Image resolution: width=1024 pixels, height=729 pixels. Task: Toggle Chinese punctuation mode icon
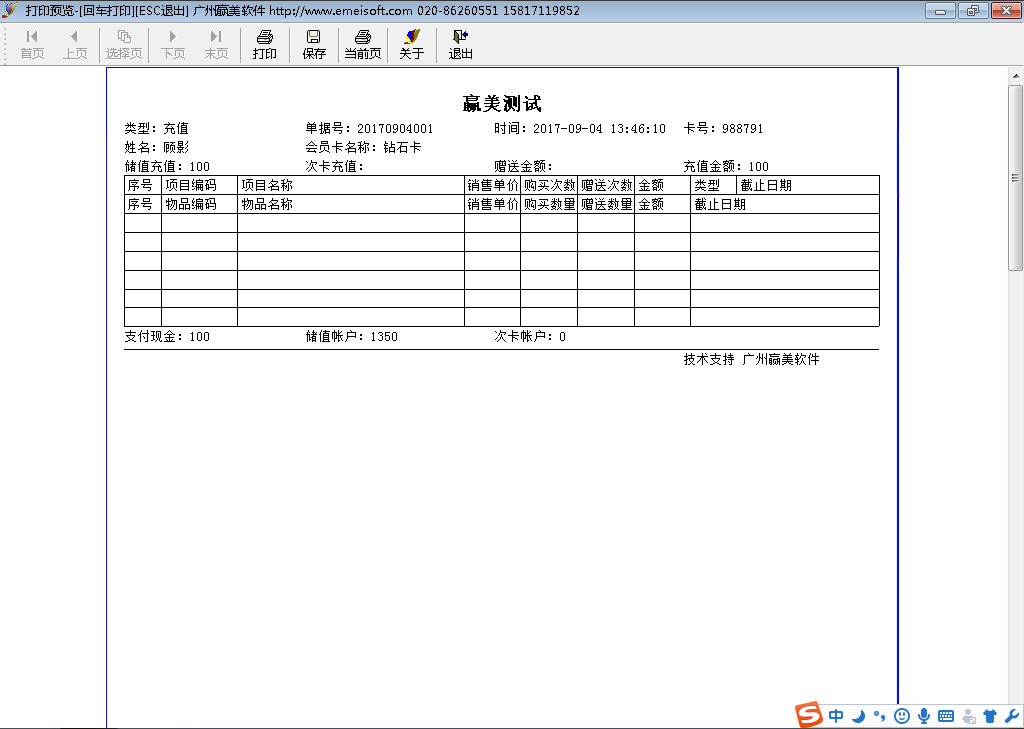tap(879, 716)
